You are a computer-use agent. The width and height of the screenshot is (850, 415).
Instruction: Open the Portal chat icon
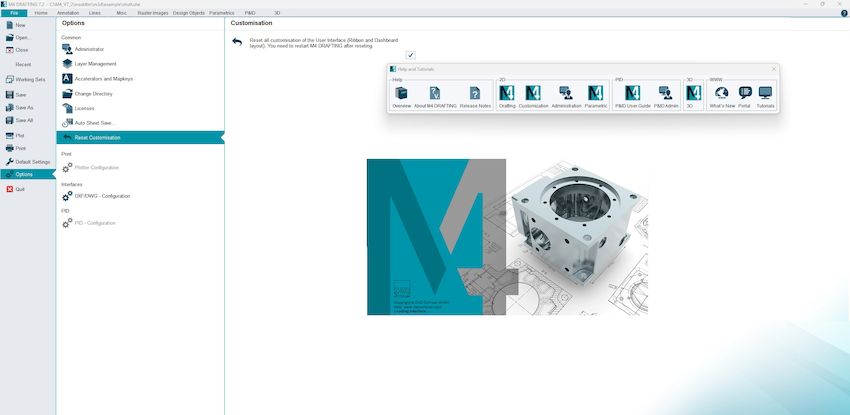744,94
